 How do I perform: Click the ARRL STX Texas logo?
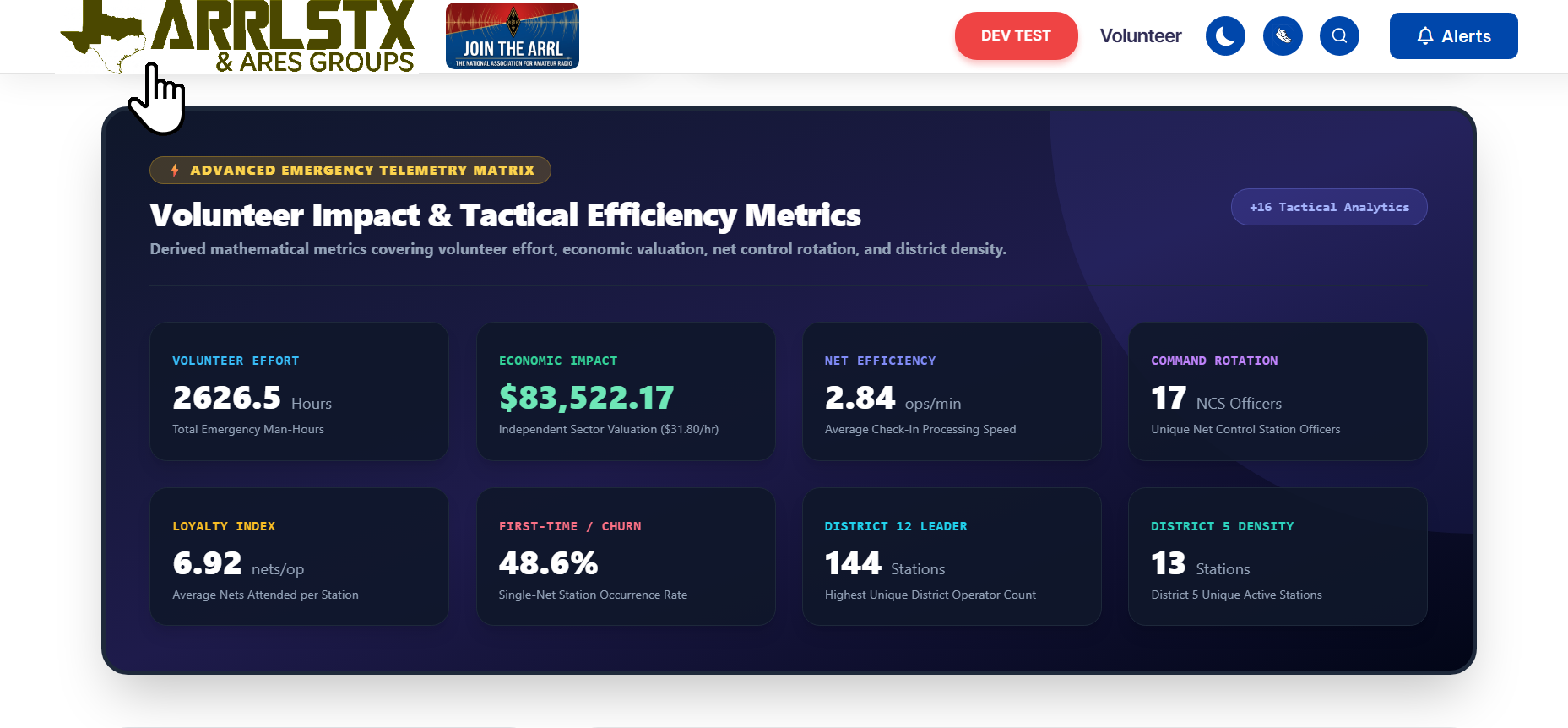237,36
